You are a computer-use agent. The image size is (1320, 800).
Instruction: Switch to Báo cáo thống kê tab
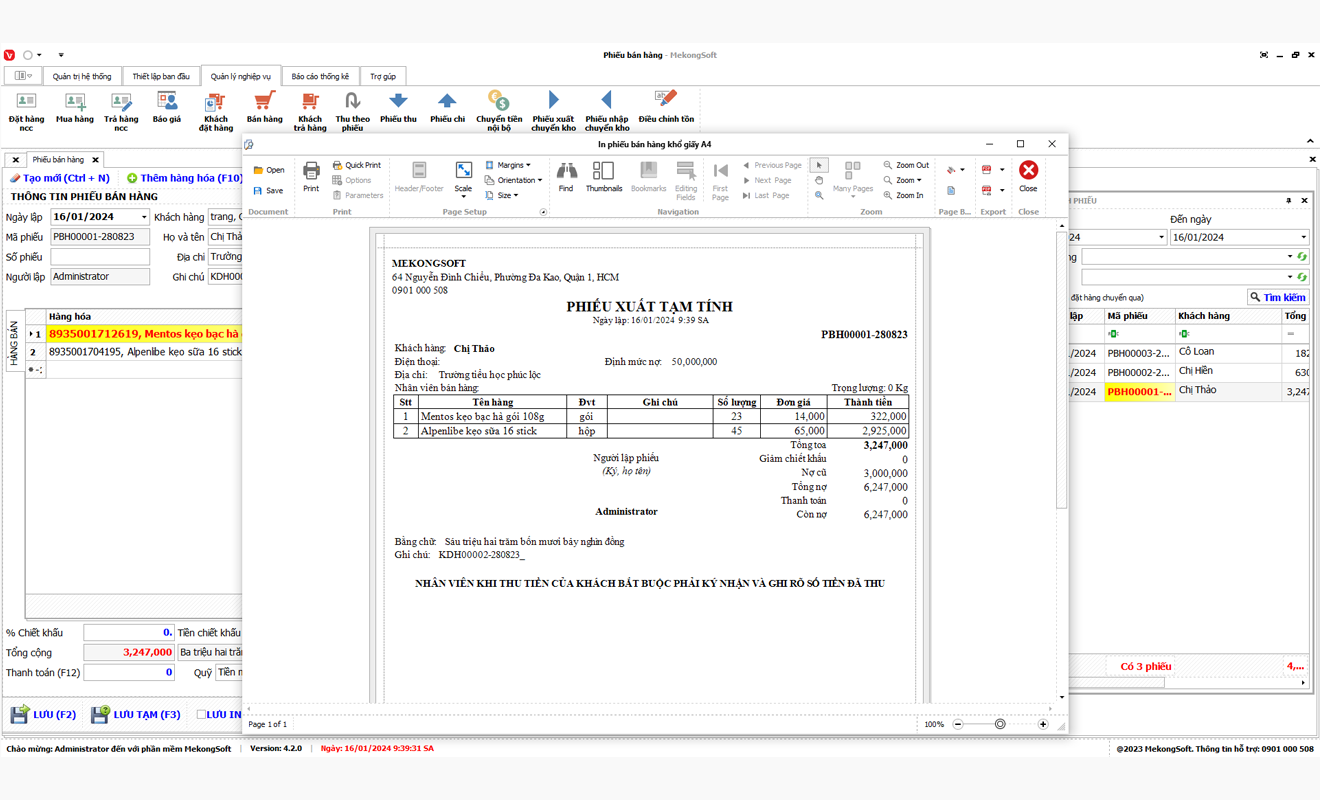tap(320, 76)
